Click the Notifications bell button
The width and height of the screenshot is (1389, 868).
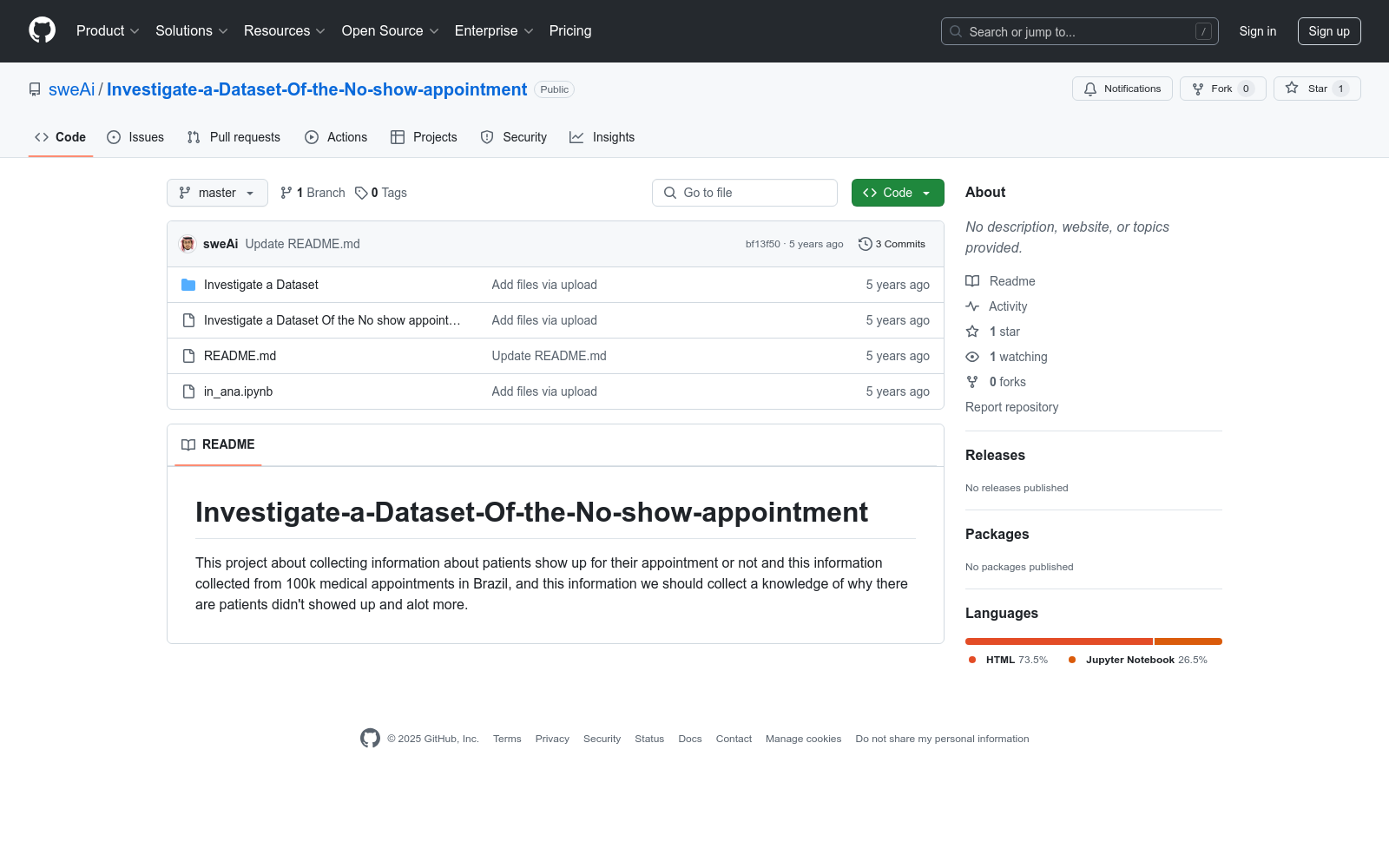tap(1122, 89)
